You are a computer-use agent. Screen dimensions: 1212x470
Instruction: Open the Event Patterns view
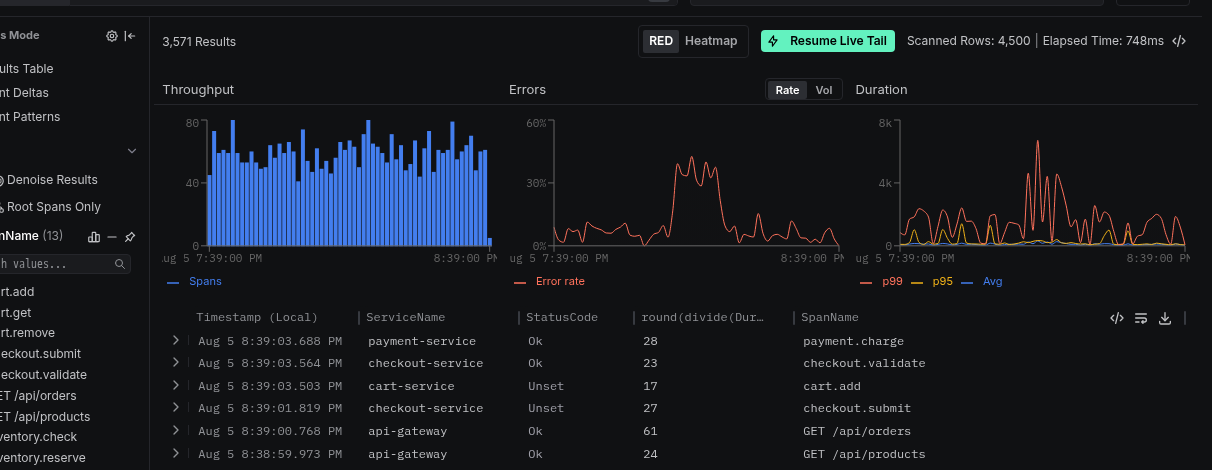click(x=30, y=117)
